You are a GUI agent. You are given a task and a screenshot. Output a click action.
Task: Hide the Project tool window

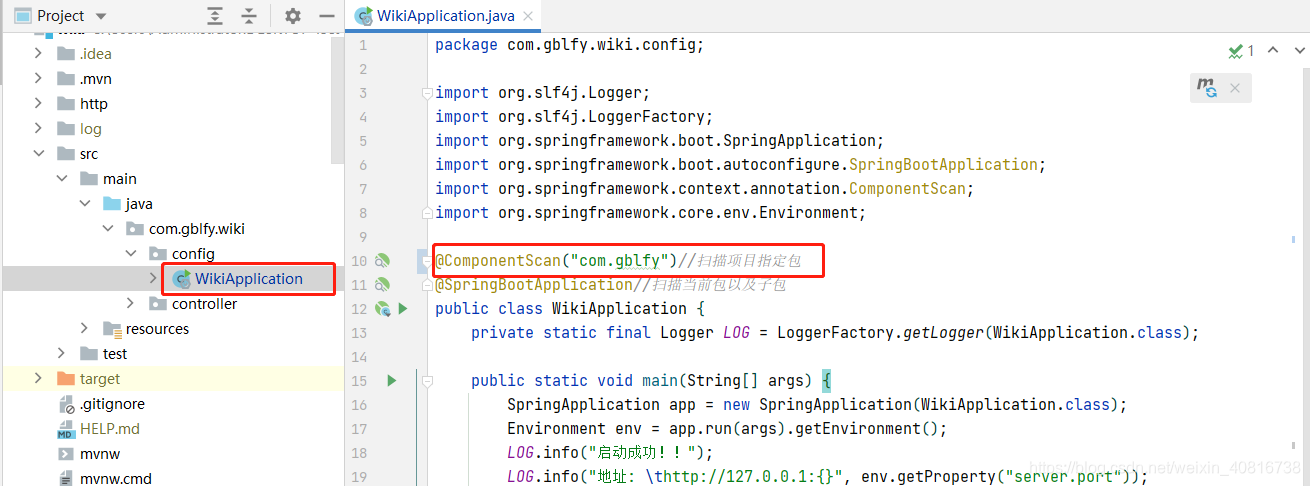326,16
